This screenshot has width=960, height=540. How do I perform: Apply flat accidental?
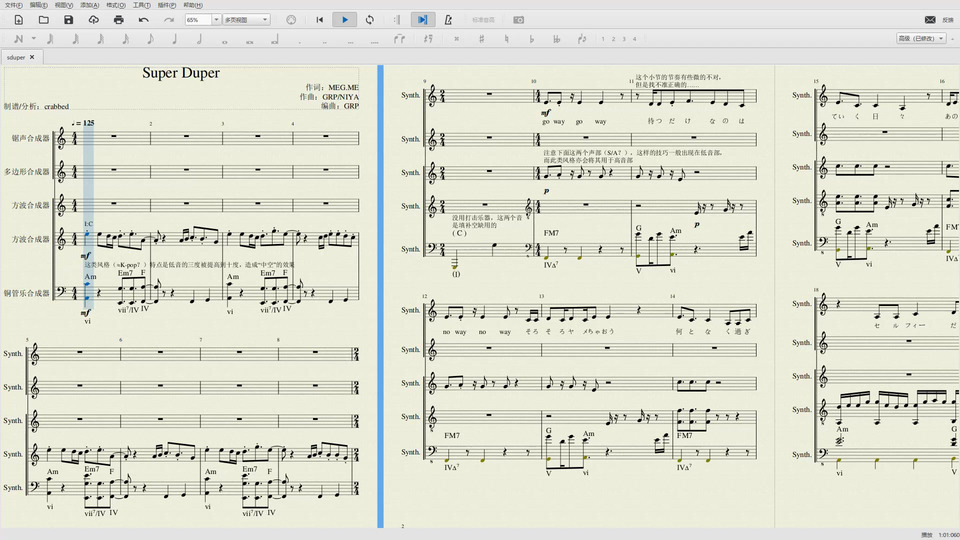click(531, 39)
